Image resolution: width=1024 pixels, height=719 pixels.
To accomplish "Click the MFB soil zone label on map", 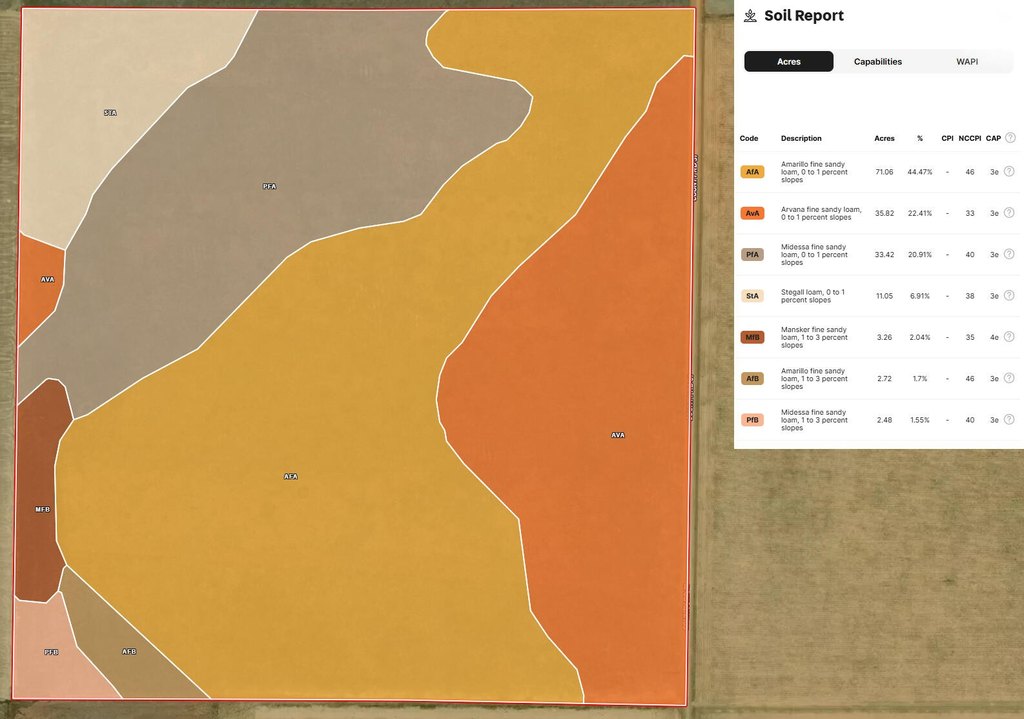I will coord(43,510).
